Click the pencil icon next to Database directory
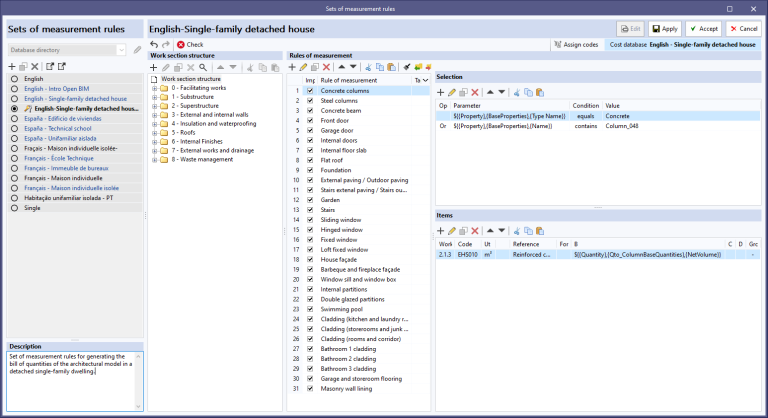This screenshot has height=418, width=768. (137, 50)
